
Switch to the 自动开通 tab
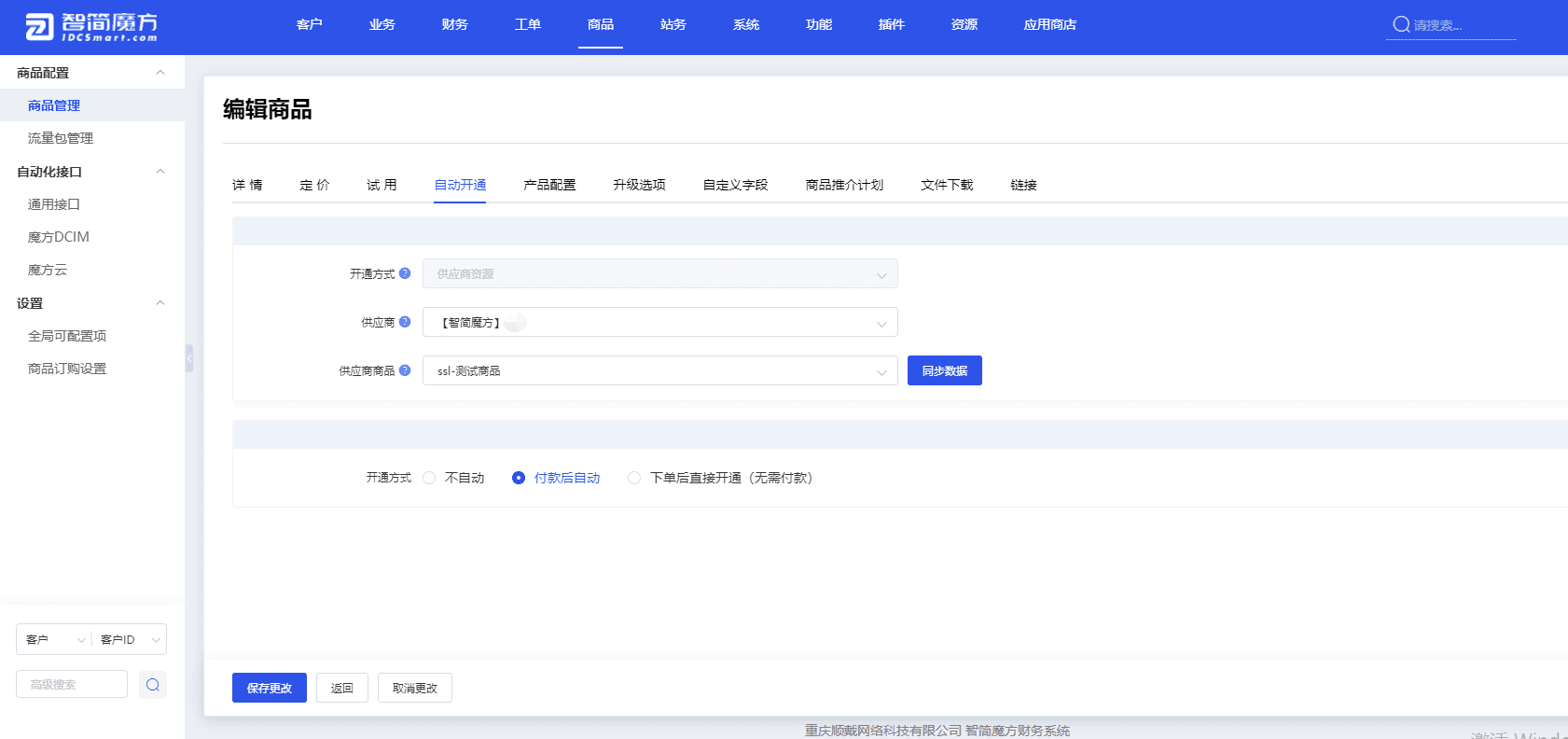pos(460,185)
